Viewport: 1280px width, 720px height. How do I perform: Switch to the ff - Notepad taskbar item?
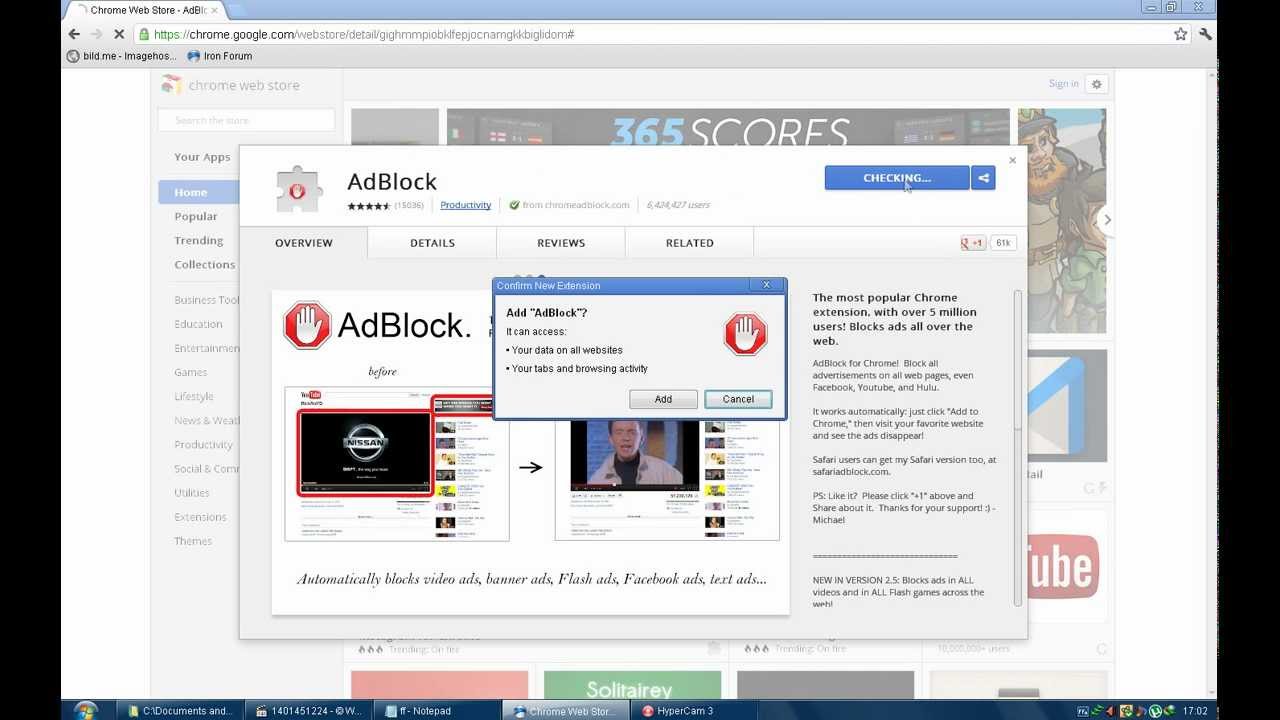pyautogui.click(x=437, y=711)
